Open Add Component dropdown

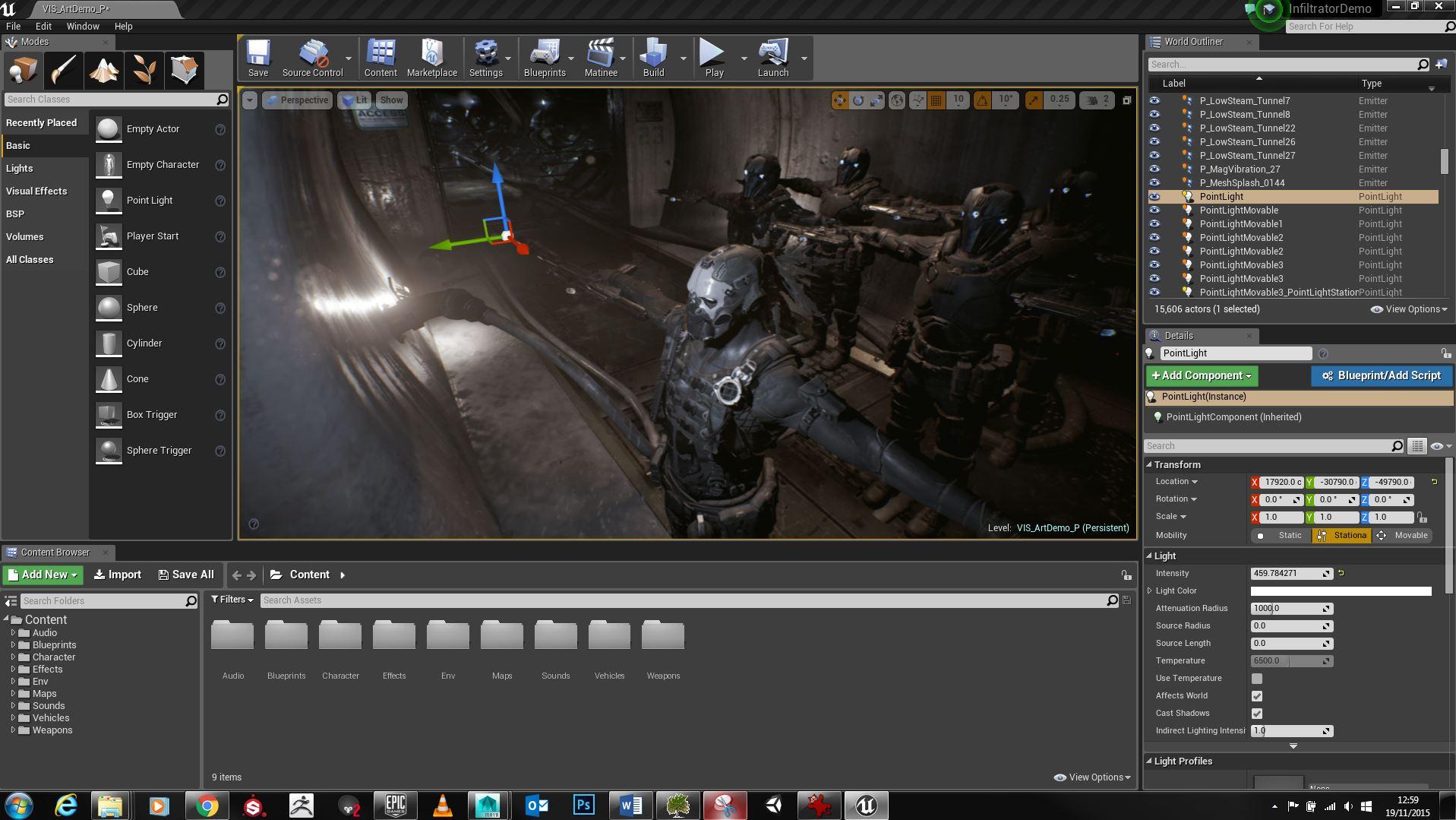(1202, 375)
